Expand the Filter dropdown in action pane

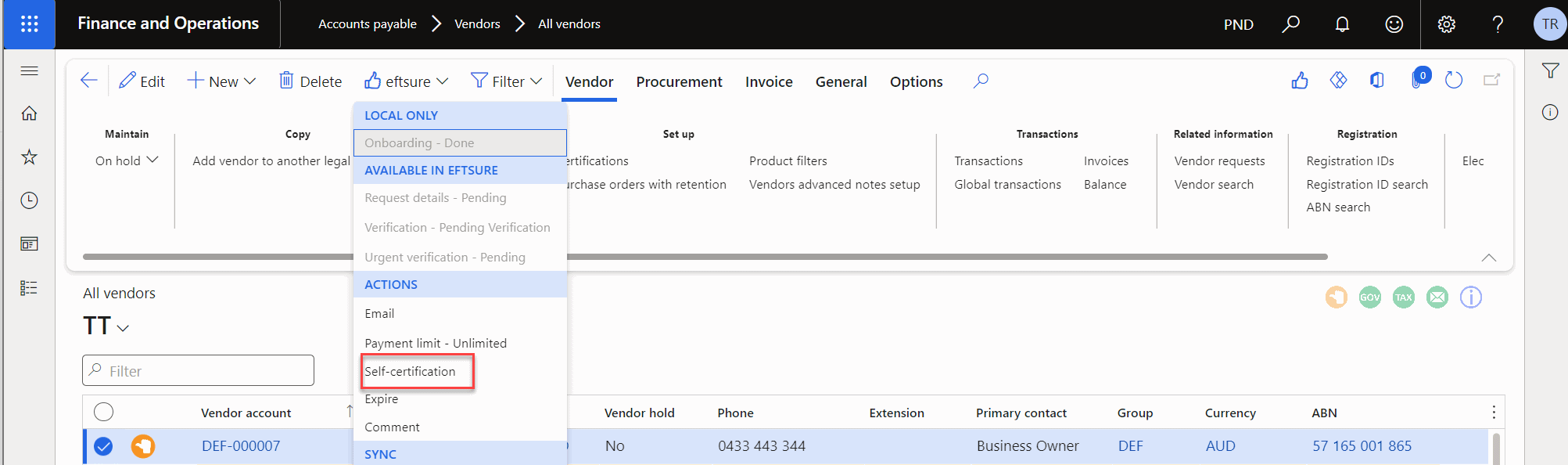[x=507, y=81]
